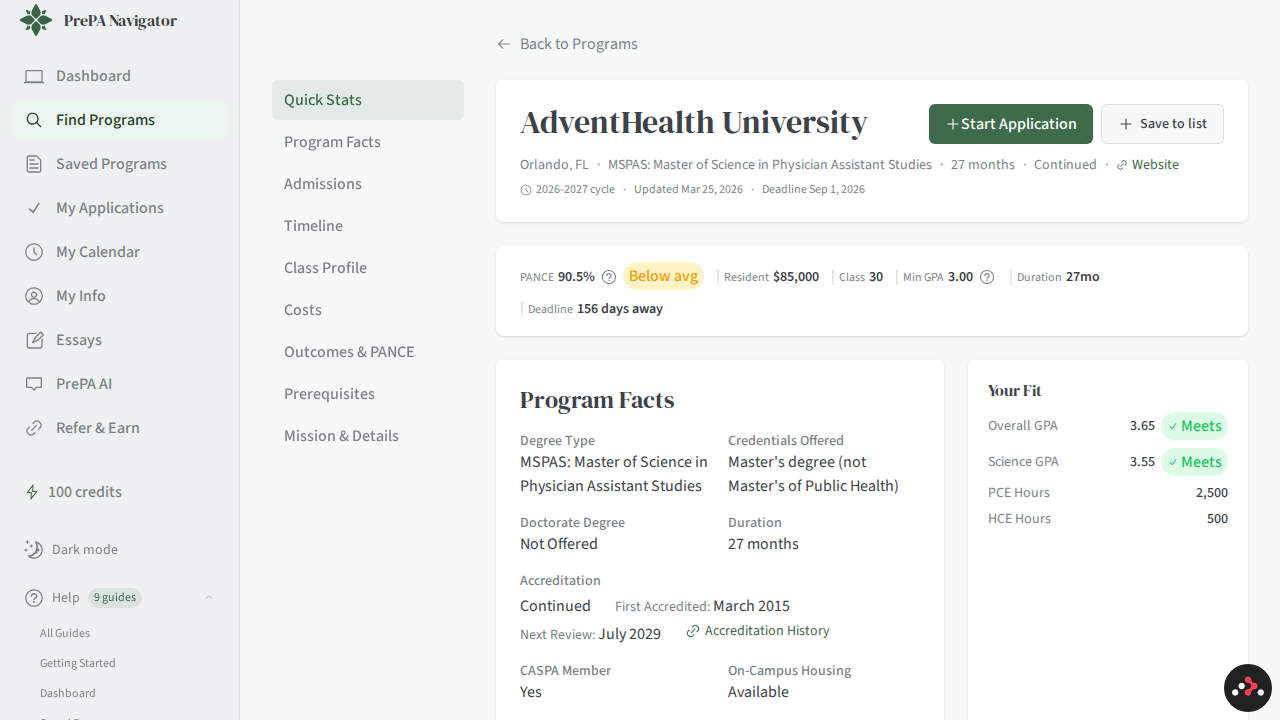This screenshot has height=720, width=1280.
Task: Open the All Guides help link
Action: tap(65, 633)
